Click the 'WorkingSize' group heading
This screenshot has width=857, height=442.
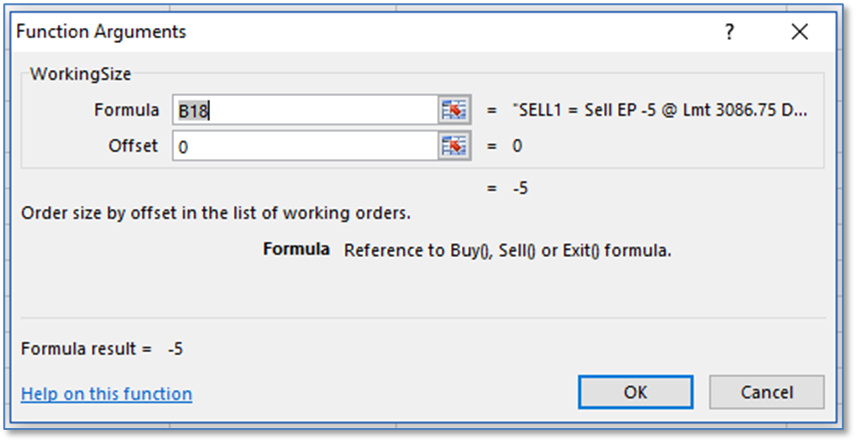81,74
